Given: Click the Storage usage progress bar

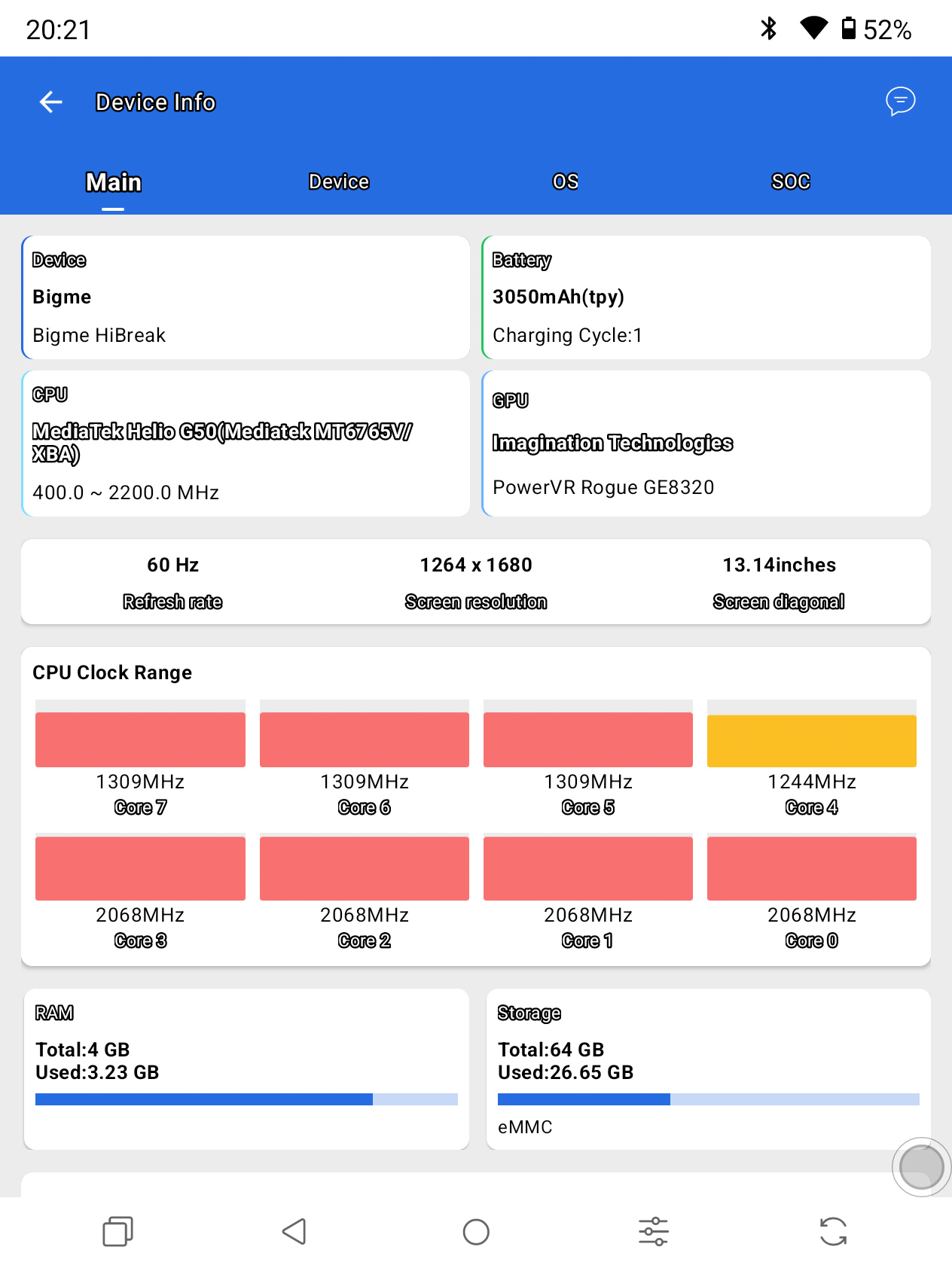Looking at the screenshot, I should (x=709, y=1099).
